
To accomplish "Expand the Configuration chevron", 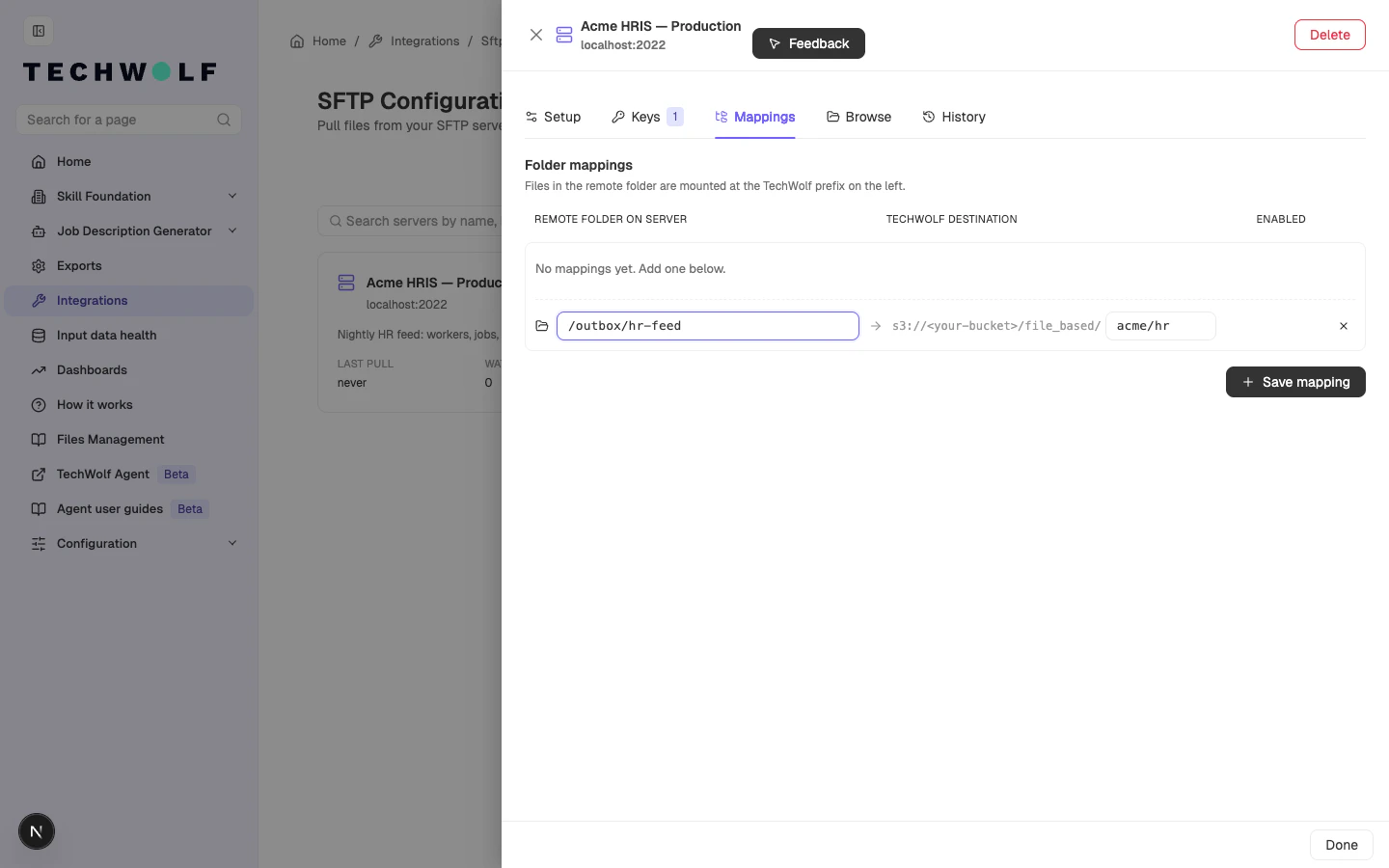I will click(x=232, y=544).
